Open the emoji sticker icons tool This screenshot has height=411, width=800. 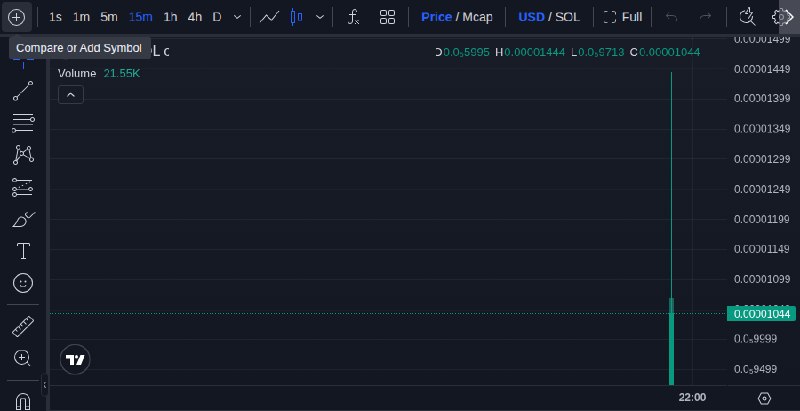point(23,283)
